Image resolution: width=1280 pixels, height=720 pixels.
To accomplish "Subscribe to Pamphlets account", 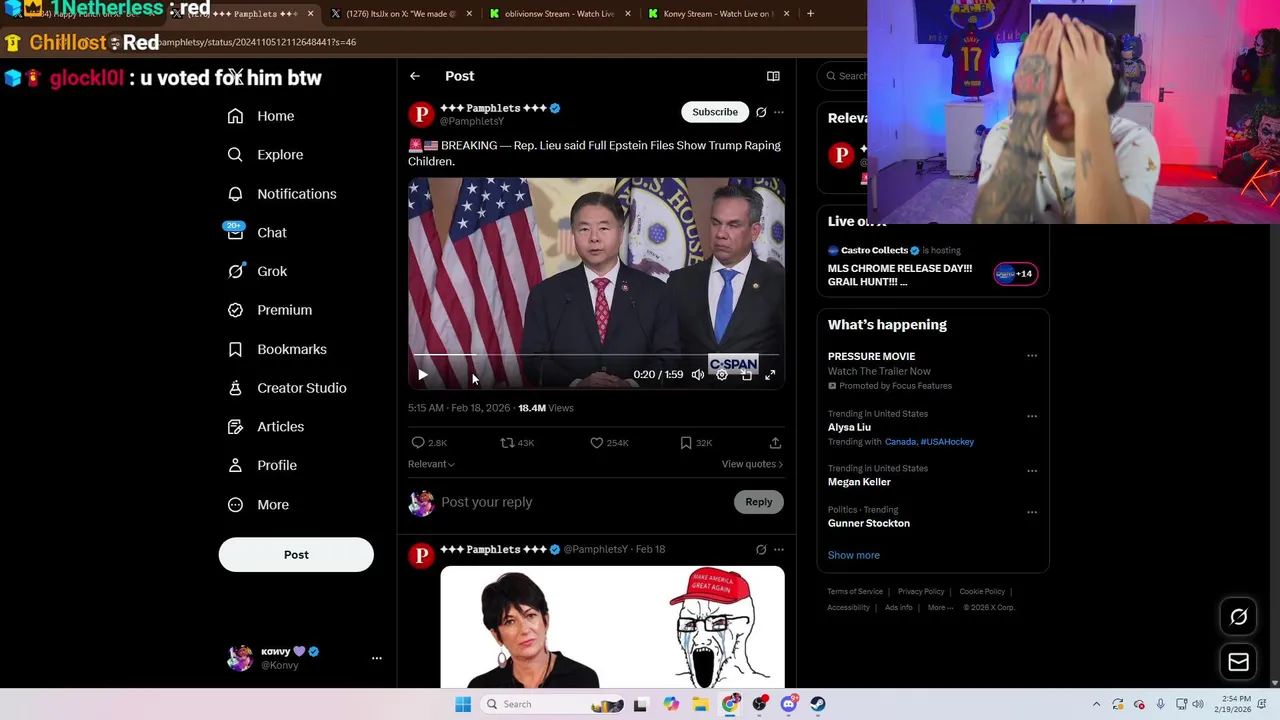I will point(715,112).
